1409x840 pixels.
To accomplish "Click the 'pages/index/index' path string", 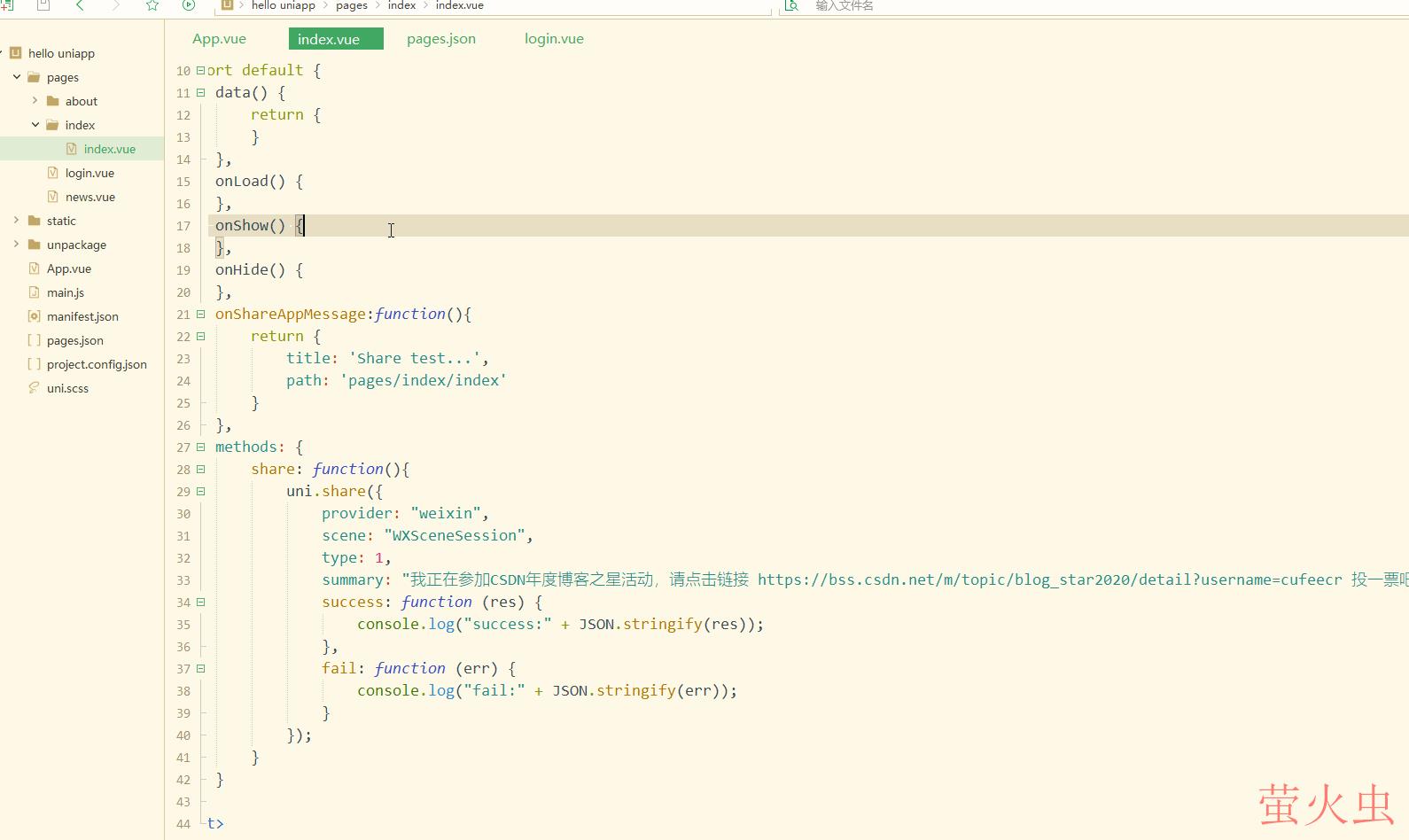I will click(424, 380).
